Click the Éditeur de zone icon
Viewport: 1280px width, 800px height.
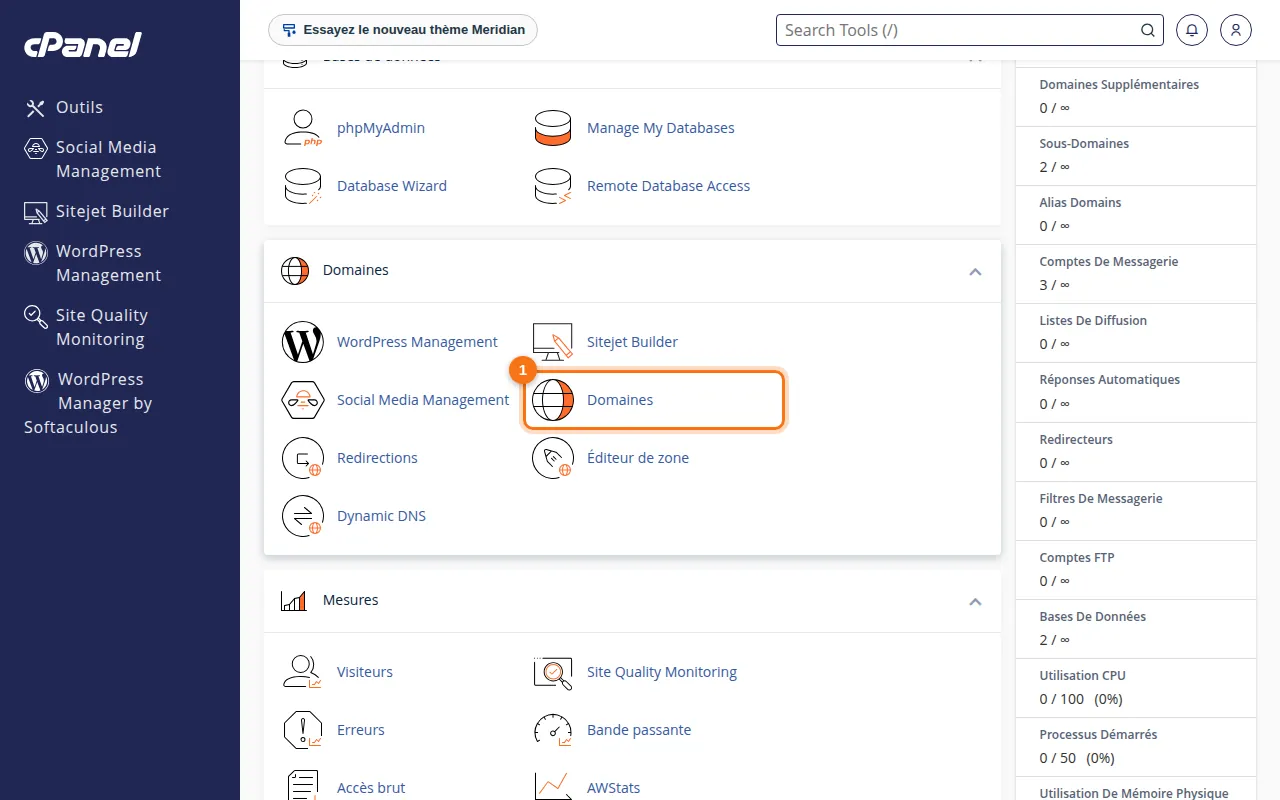(552, 458)
